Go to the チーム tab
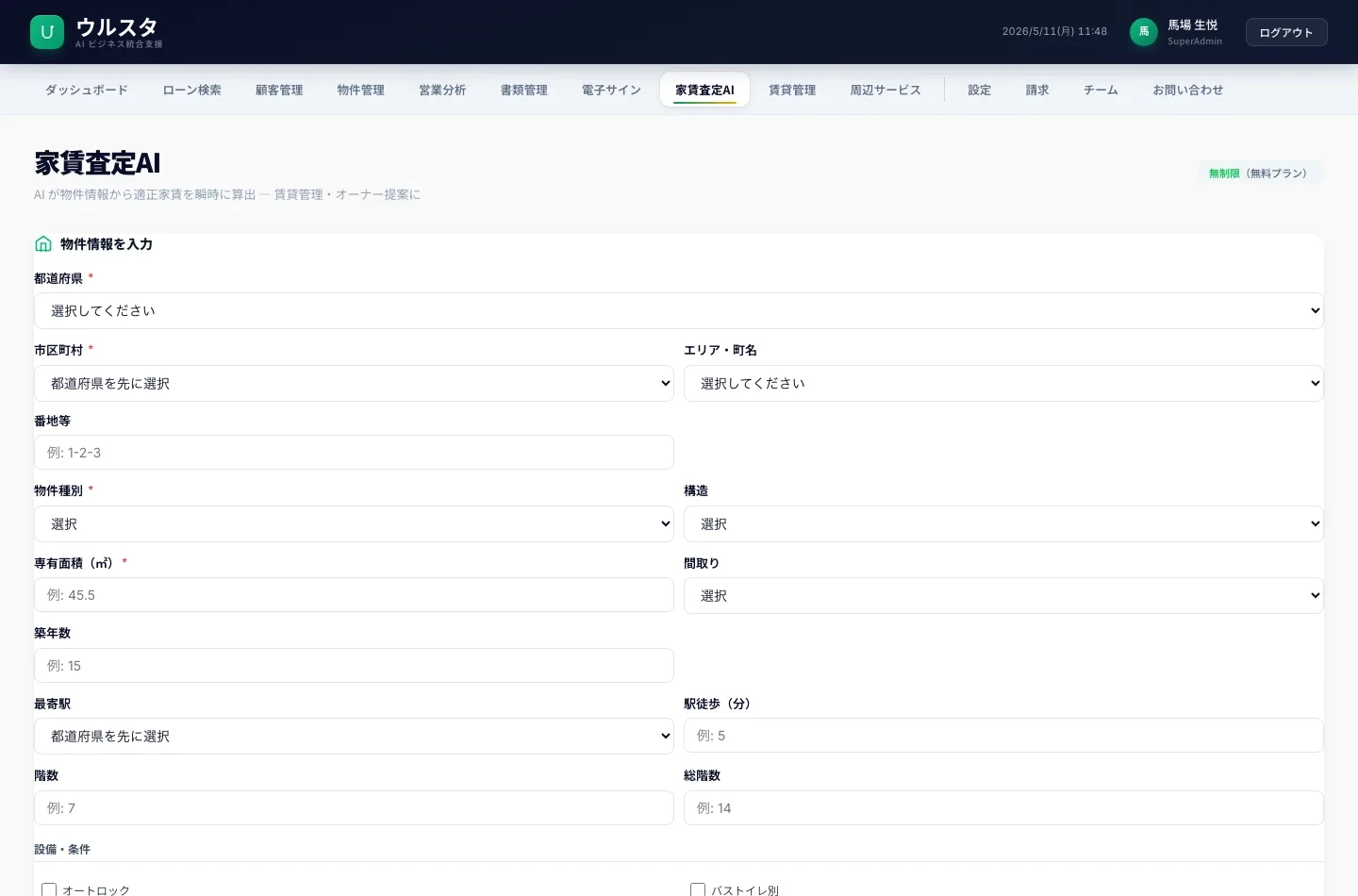The width and height of the screenshot is (1358, 896). [1101, 91]
